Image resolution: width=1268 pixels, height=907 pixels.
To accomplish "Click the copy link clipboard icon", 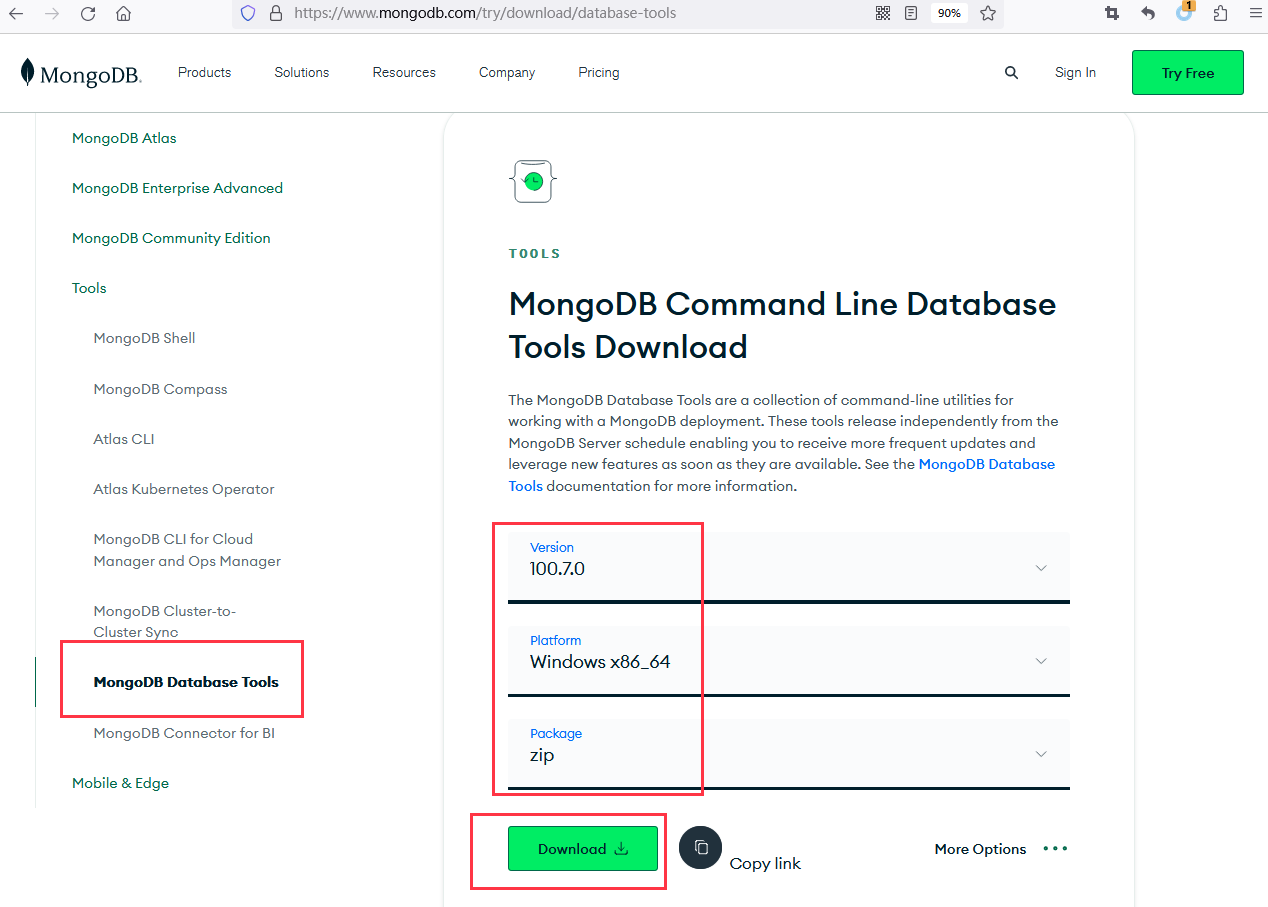I will pos(701,848).
